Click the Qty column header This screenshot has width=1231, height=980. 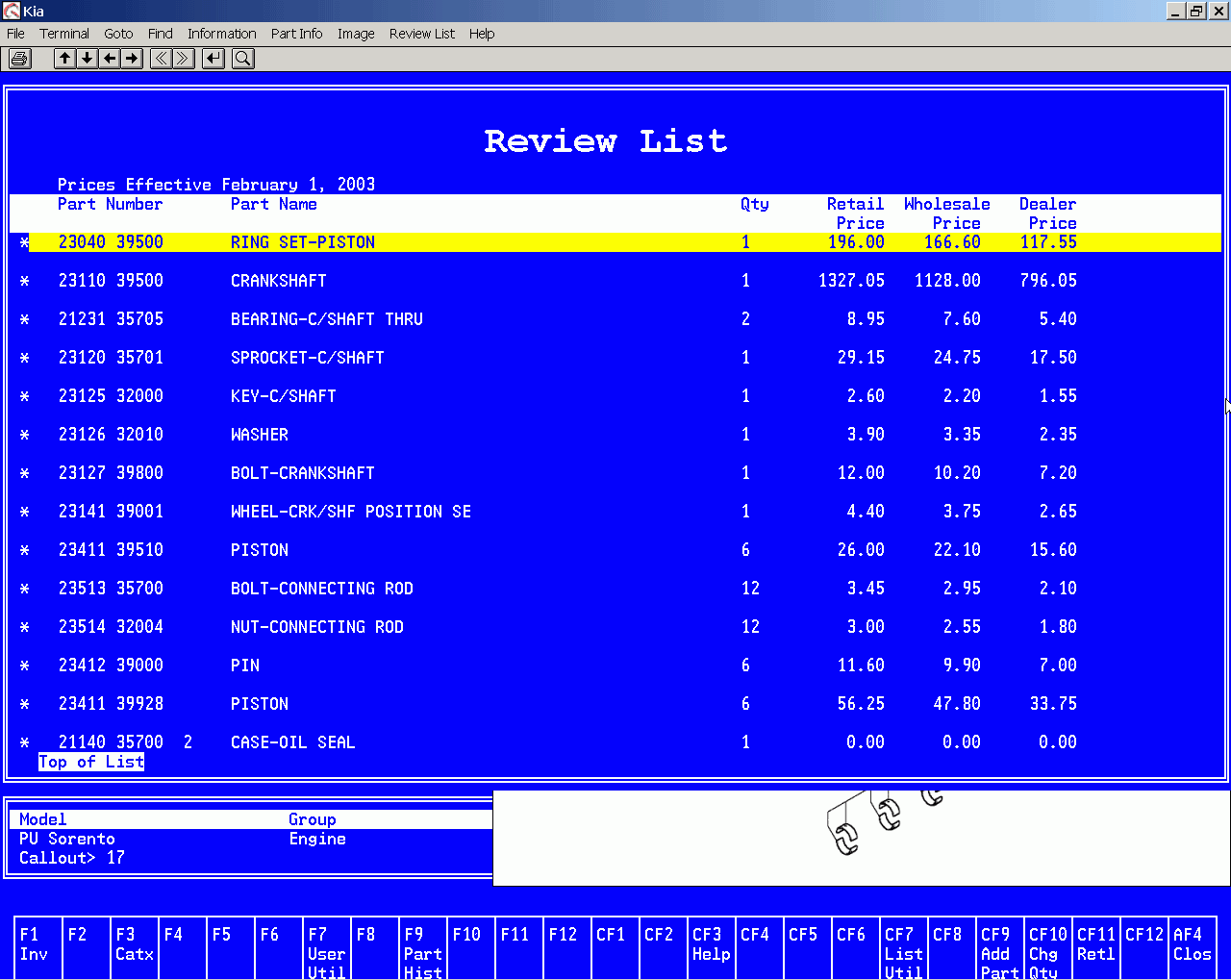point(755,204)
